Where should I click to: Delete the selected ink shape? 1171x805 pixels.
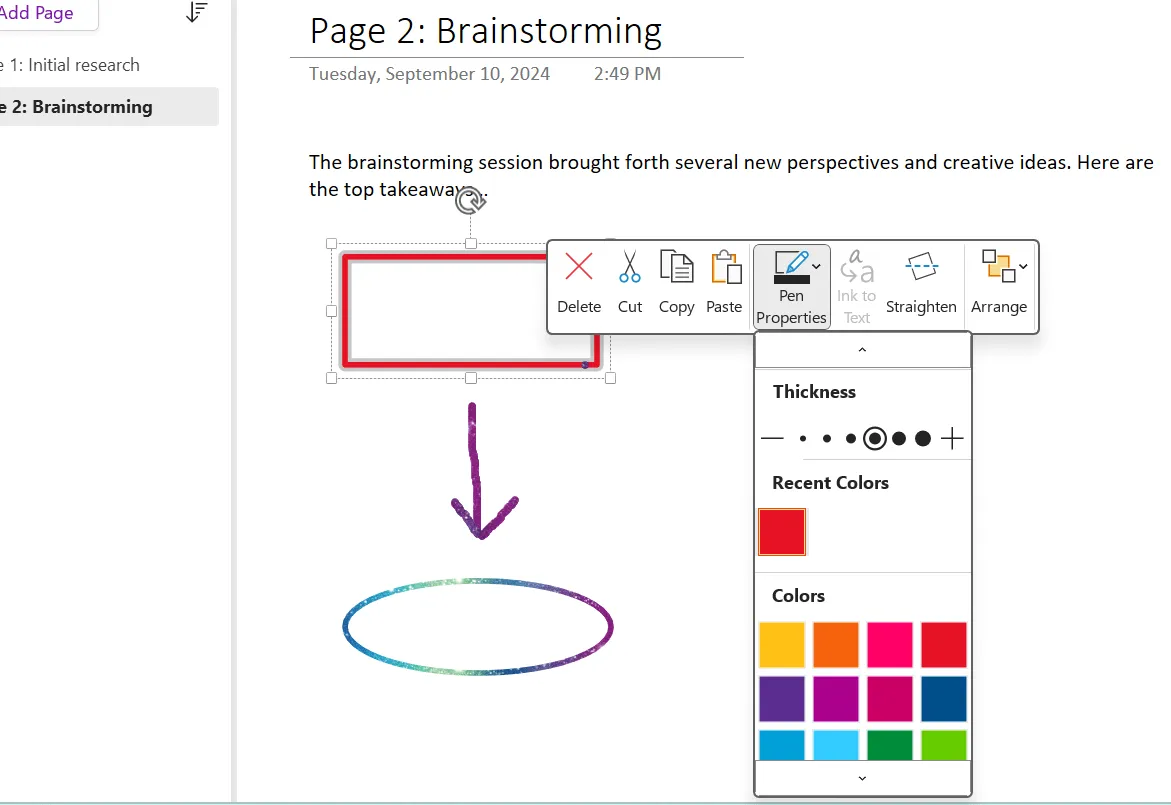point(579,284)
